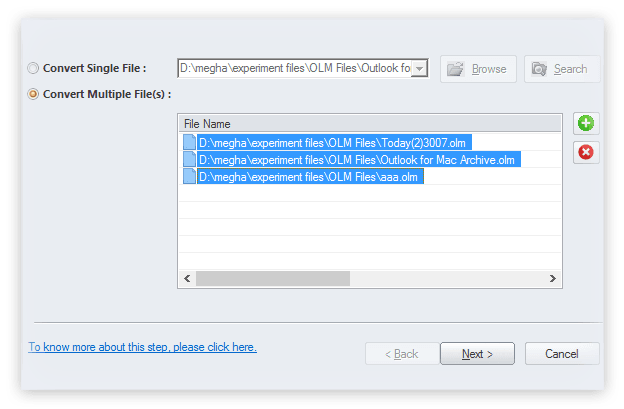Click file icon beside Today(2)3007.olm

point(189,142)
